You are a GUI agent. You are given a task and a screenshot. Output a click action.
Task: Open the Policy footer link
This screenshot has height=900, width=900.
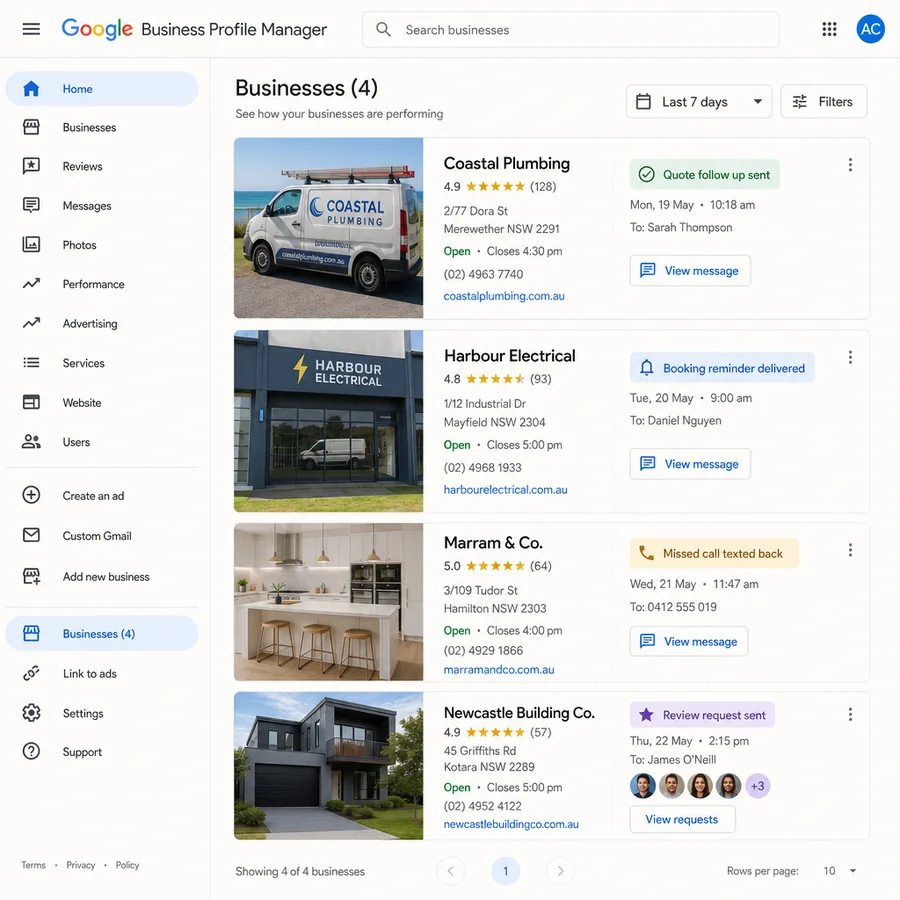(127, 864)
